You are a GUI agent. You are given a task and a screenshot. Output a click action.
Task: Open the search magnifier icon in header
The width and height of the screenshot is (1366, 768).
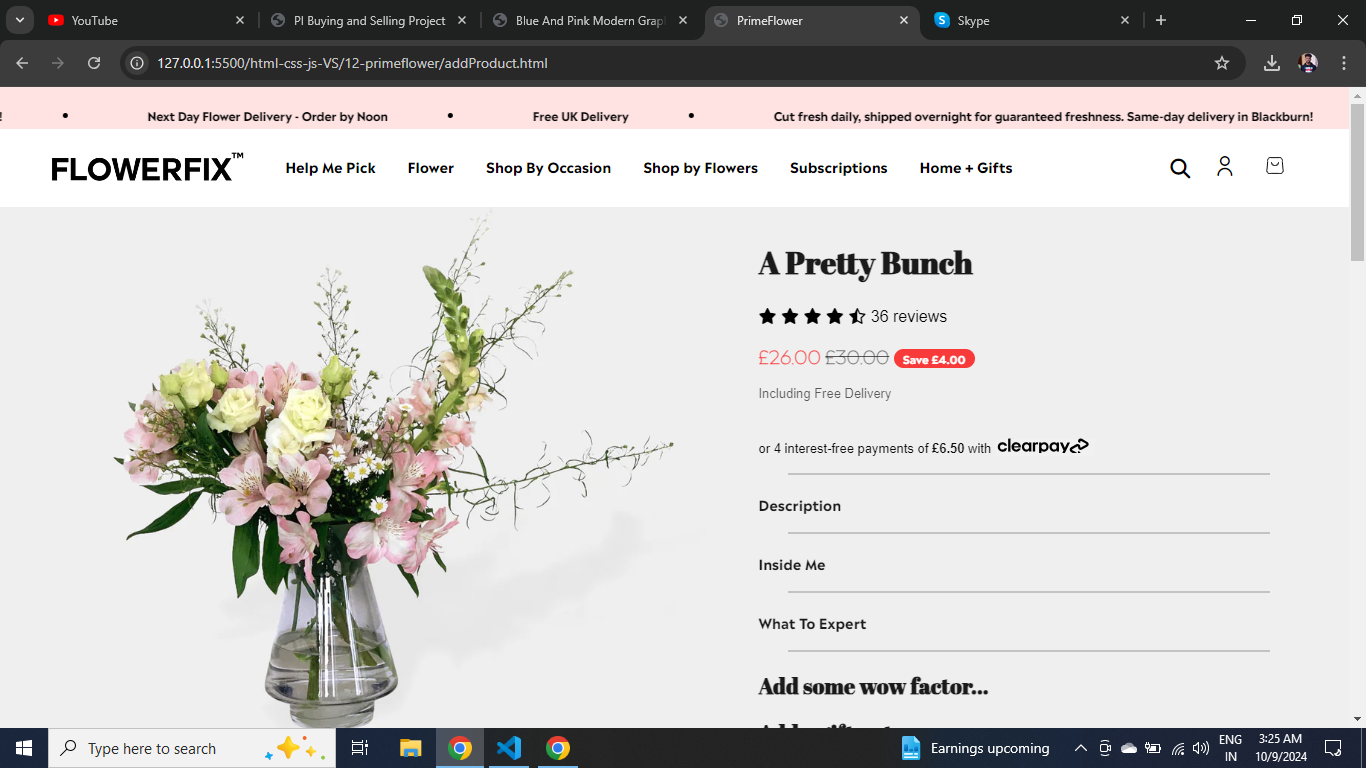point(1180,168)
